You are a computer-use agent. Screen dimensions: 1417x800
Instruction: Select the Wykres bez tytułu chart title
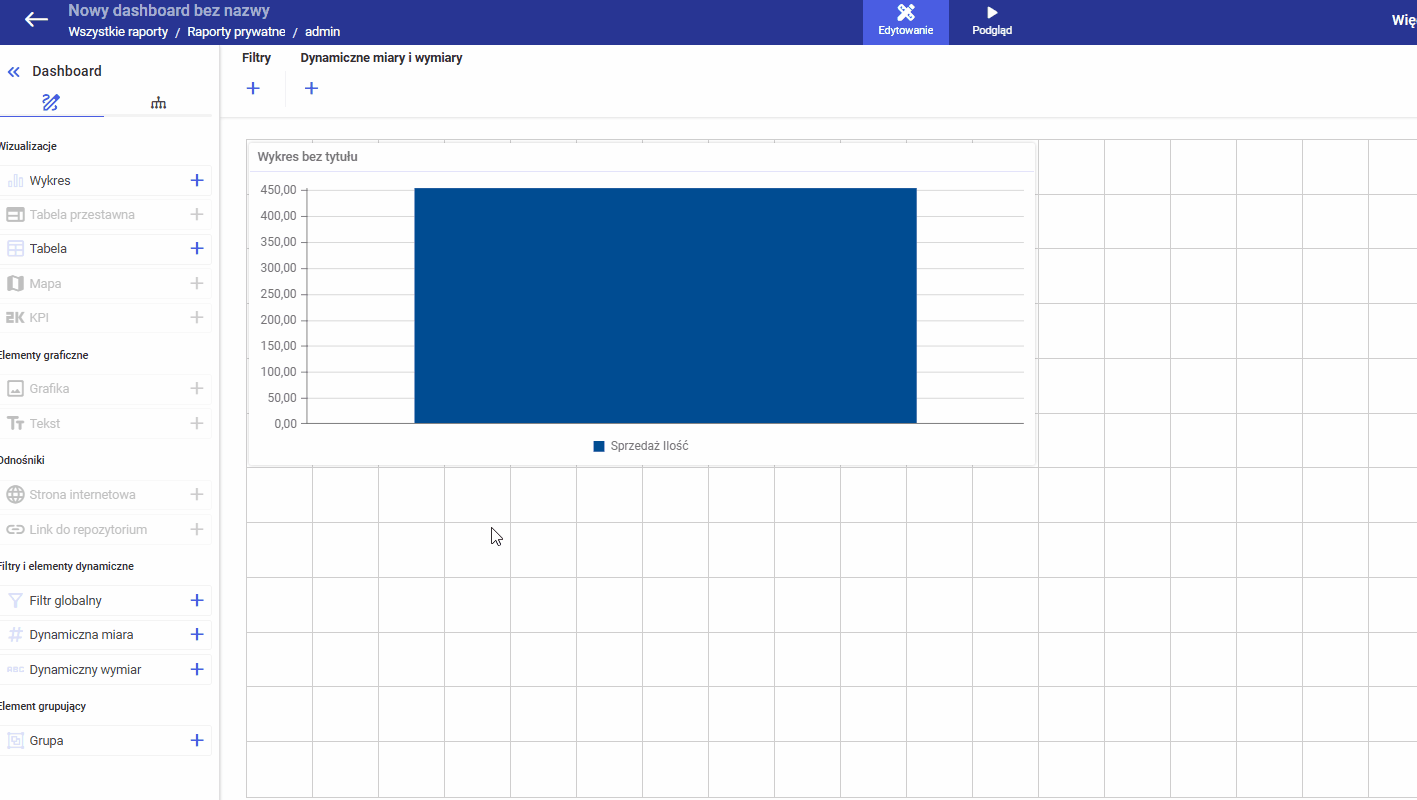click(308, 157)
